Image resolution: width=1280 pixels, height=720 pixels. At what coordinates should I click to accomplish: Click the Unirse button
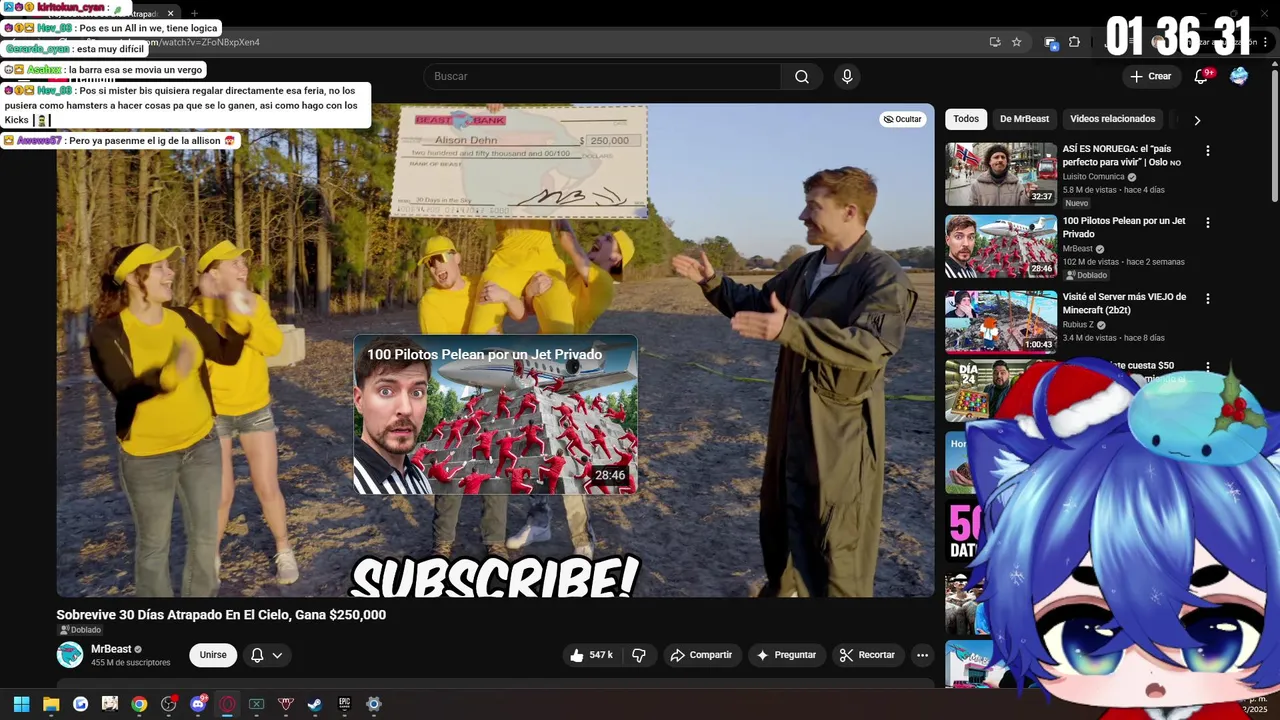point(213,655)
